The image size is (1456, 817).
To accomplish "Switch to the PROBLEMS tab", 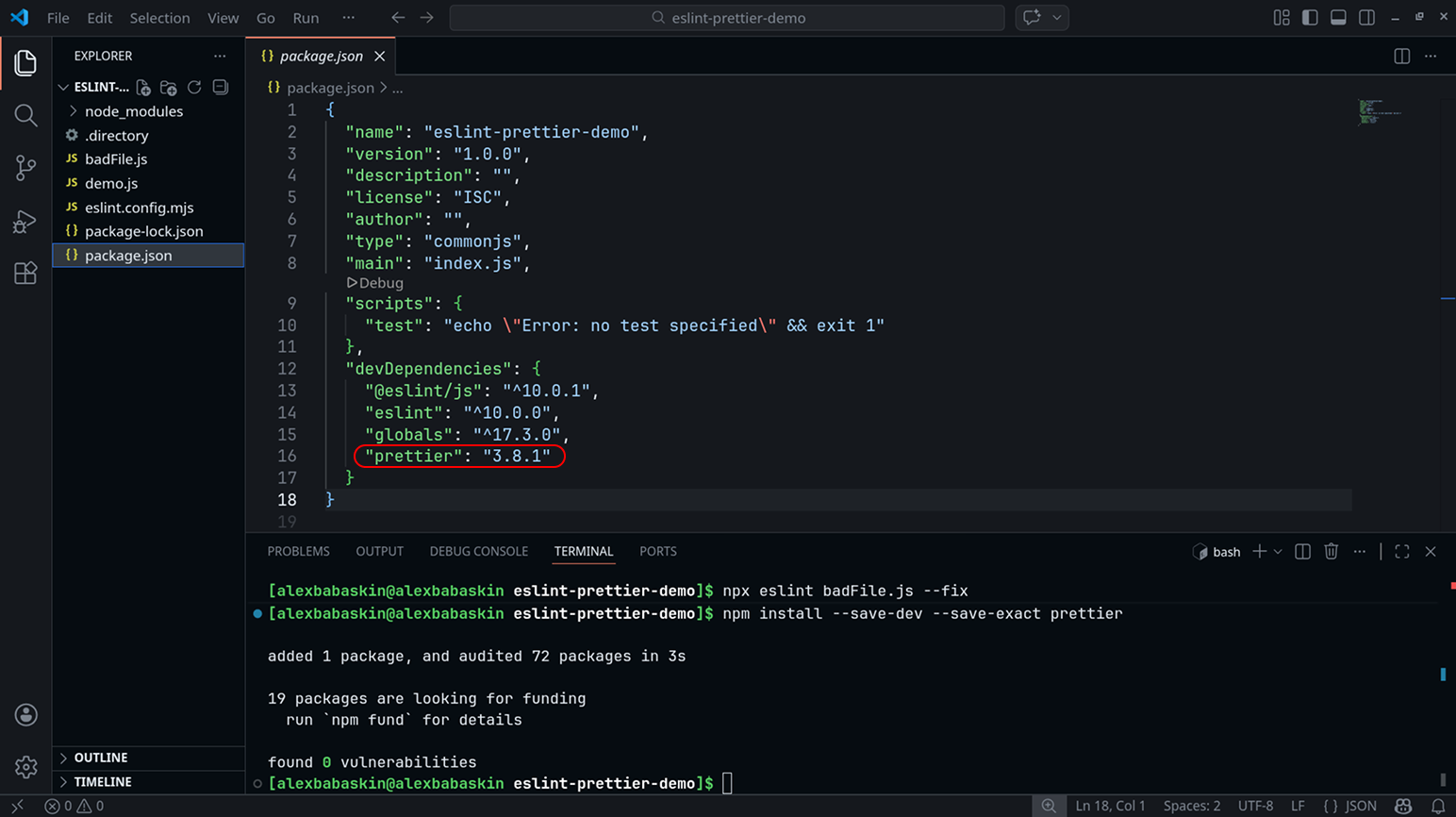I will (x=298, y=551).
